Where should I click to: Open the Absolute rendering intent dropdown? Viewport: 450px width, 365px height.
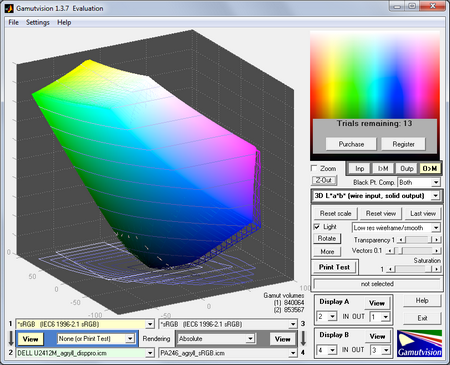click(x=216, y=339)
